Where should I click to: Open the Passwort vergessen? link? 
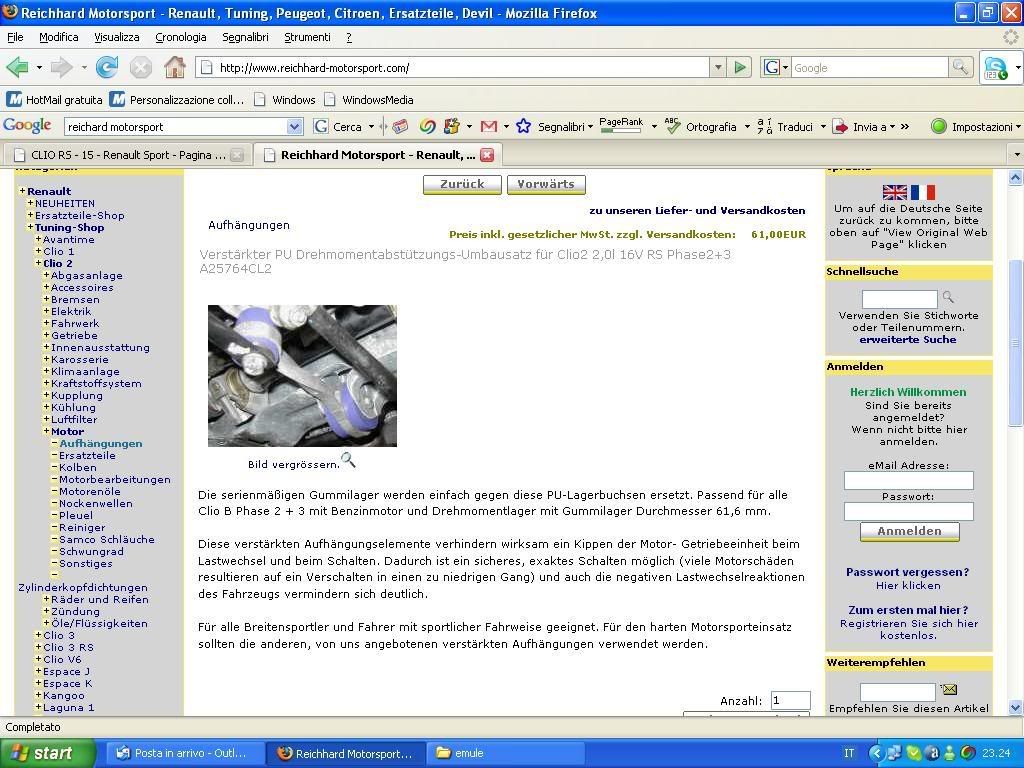click(908, 572)
